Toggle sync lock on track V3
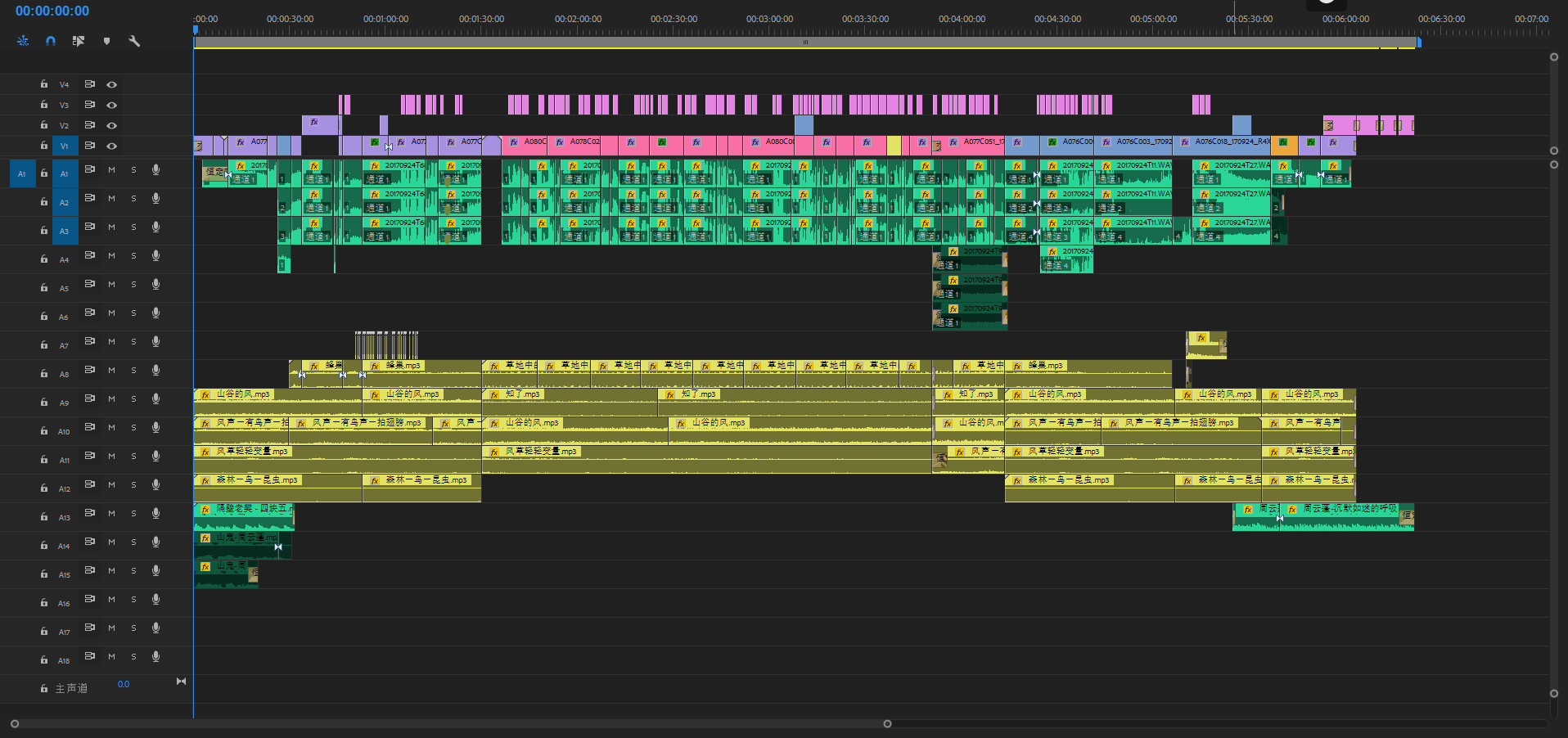This screenshot has width=1568, height=738. click(x=90, y=105)
